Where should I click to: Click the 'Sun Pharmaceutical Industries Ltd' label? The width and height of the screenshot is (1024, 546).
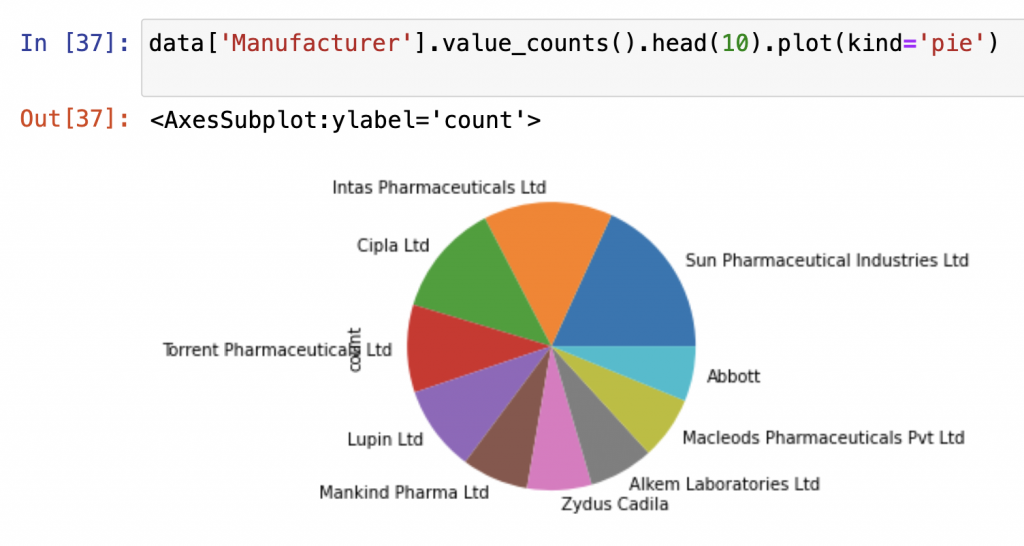tap(827, 261)
